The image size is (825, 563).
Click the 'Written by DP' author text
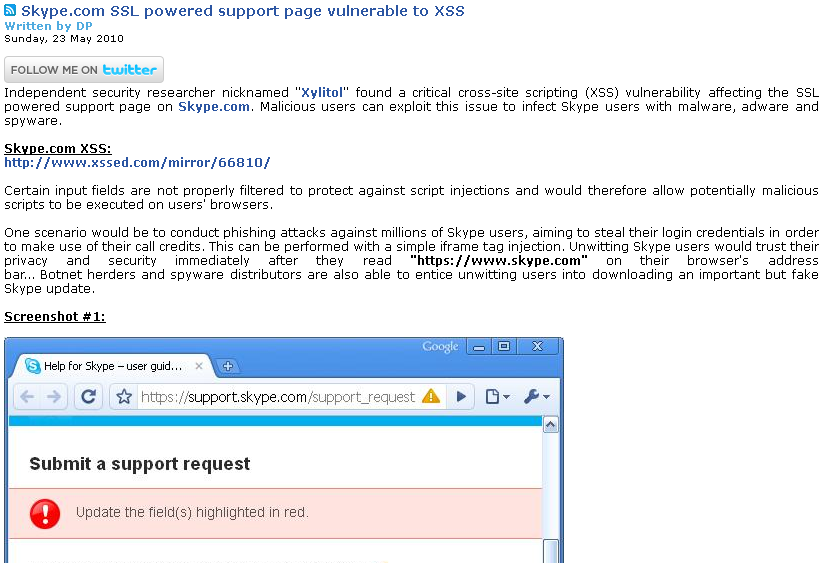[x=48, y=26]
